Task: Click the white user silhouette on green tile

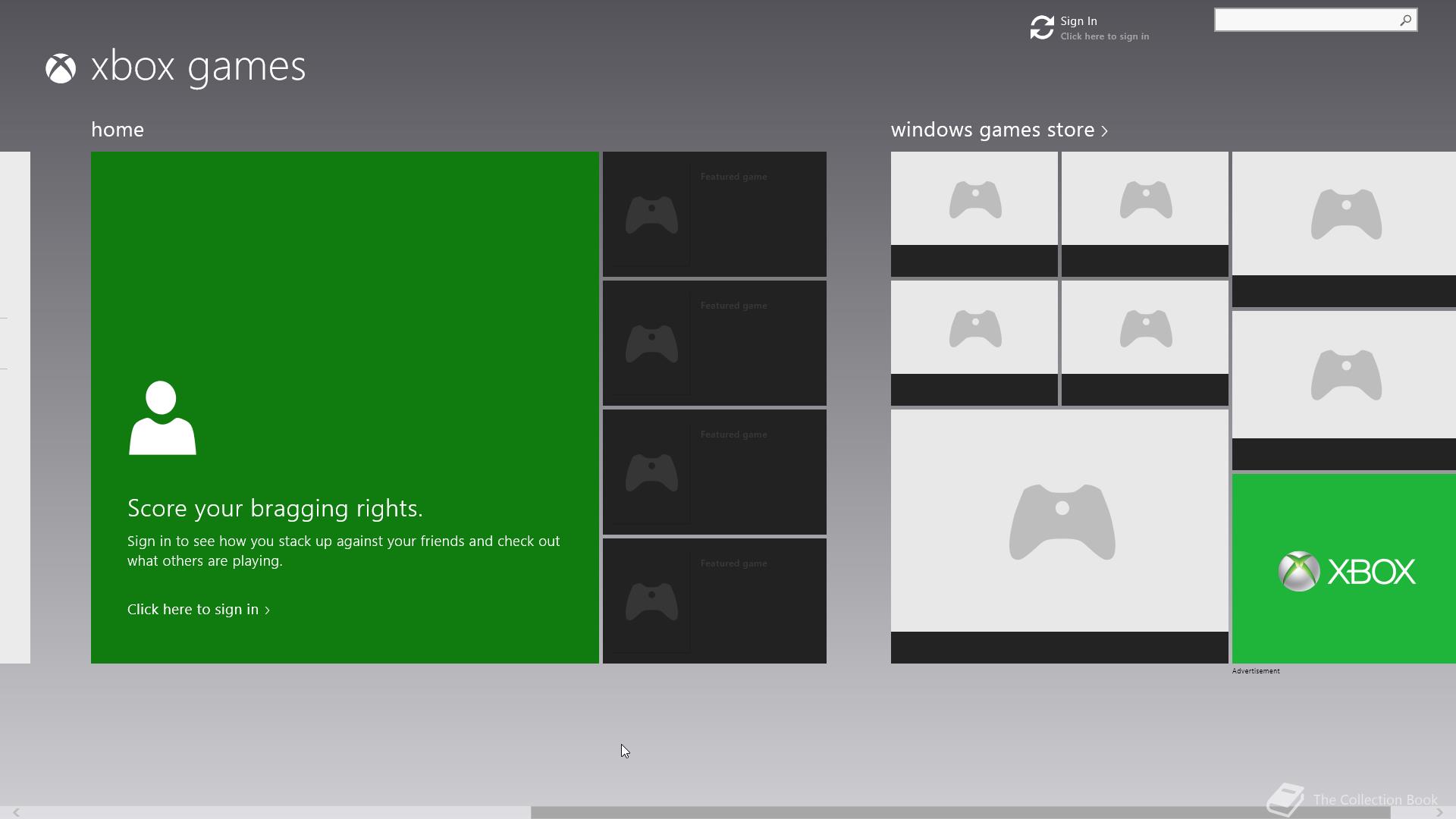Action: 162,418
